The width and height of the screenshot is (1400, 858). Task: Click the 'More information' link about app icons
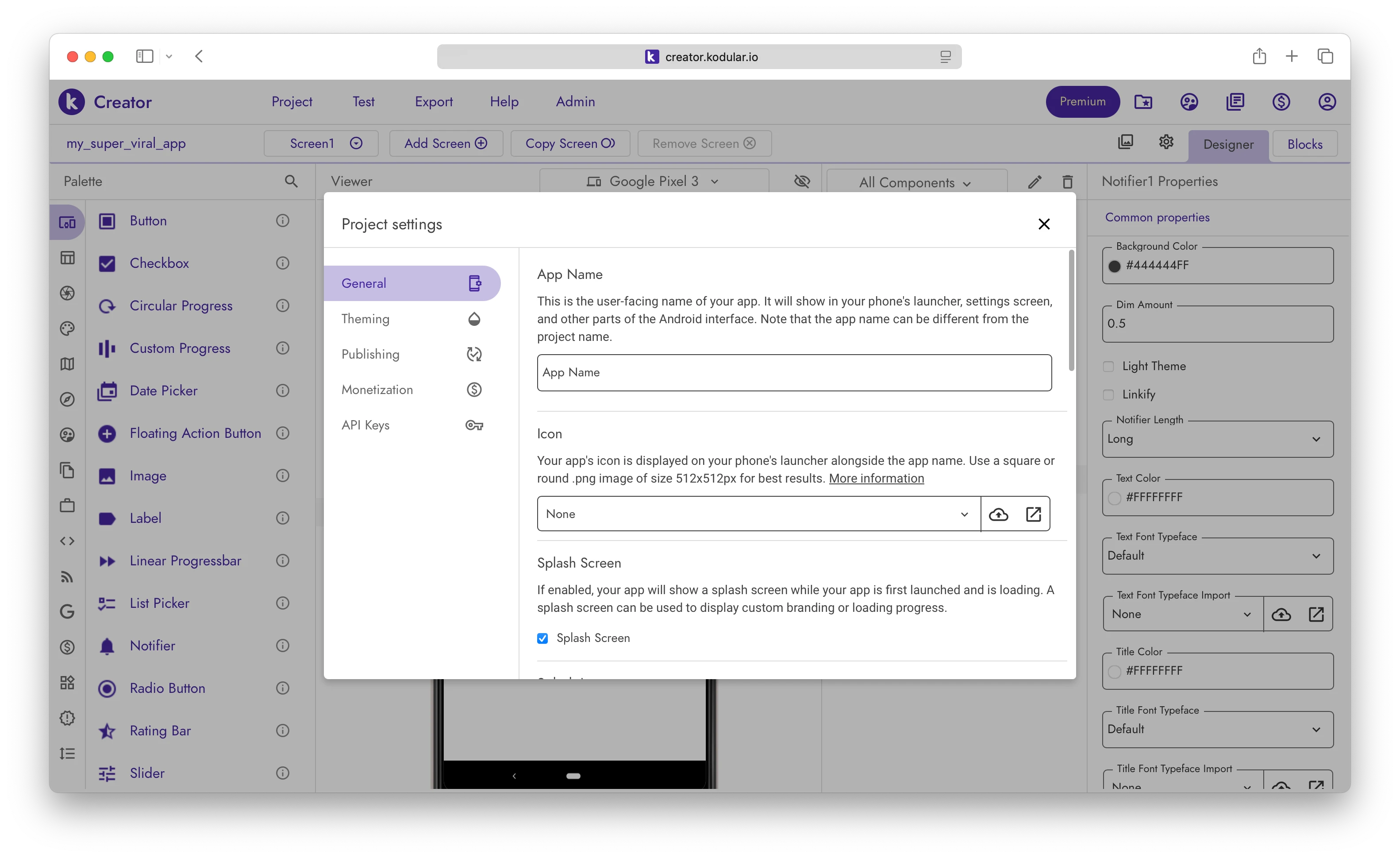[x=876, y=478]
